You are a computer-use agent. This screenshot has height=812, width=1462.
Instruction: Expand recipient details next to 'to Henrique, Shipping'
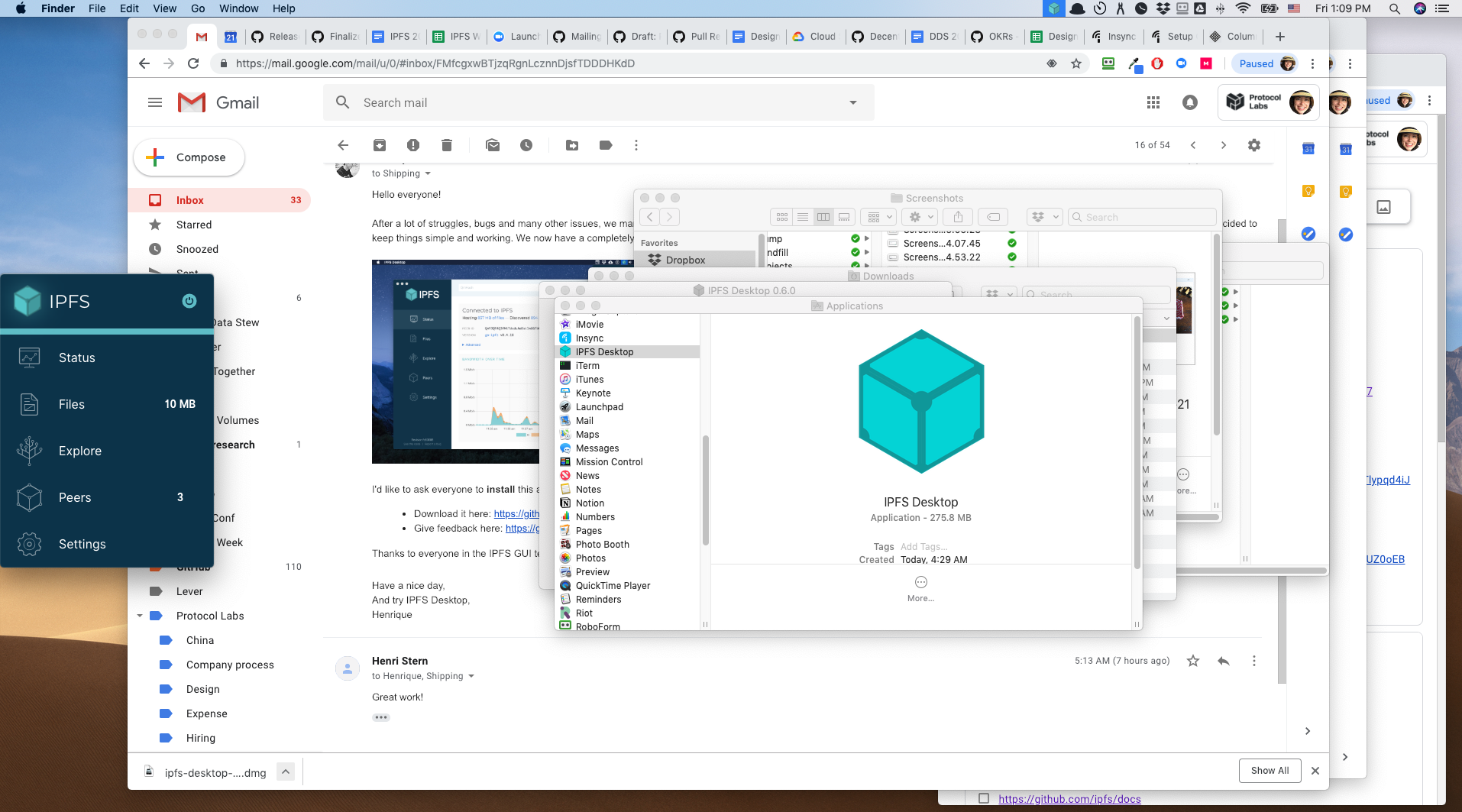coord(472,676)
